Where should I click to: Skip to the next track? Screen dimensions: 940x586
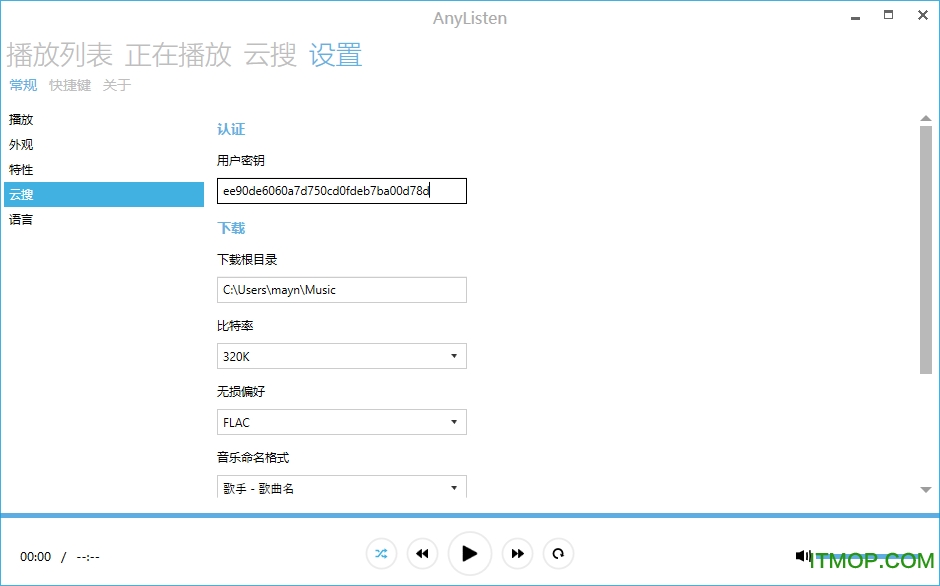coord(517,553)
